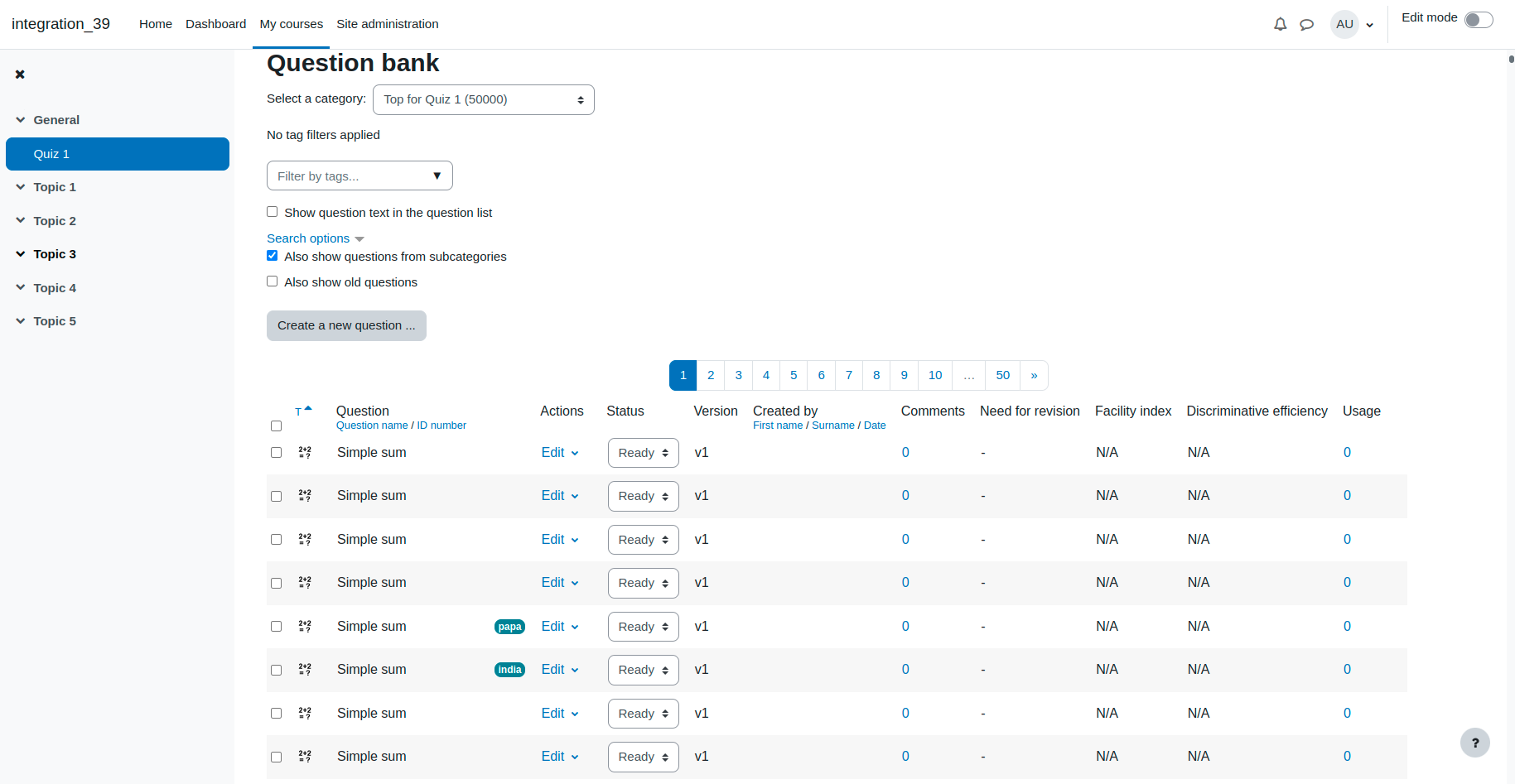The image size is (1515, 784).
Task: Open Edit menu for india-tagged question
Action: (x=560, y=670)
